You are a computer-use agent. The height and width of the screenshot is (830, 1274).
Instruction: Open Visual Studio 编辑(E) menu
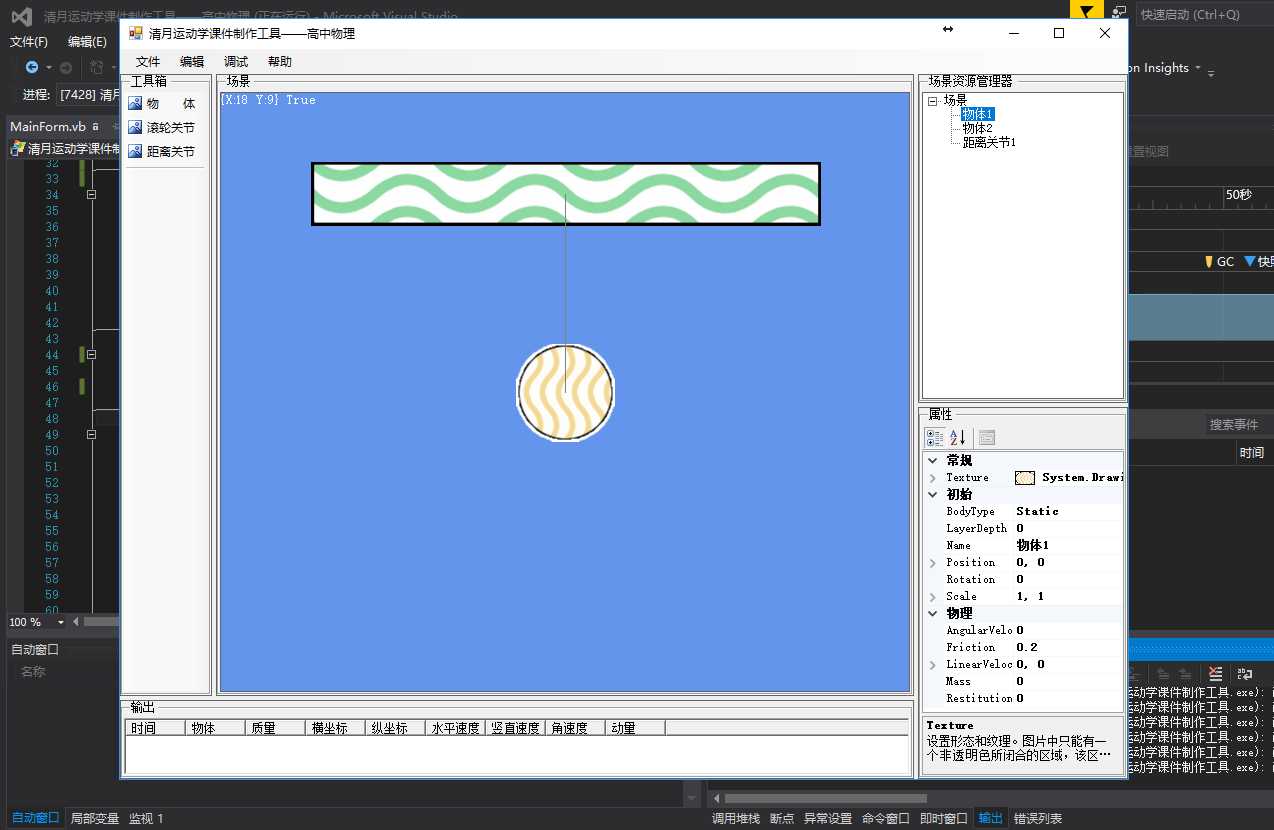tap(87, 41)
